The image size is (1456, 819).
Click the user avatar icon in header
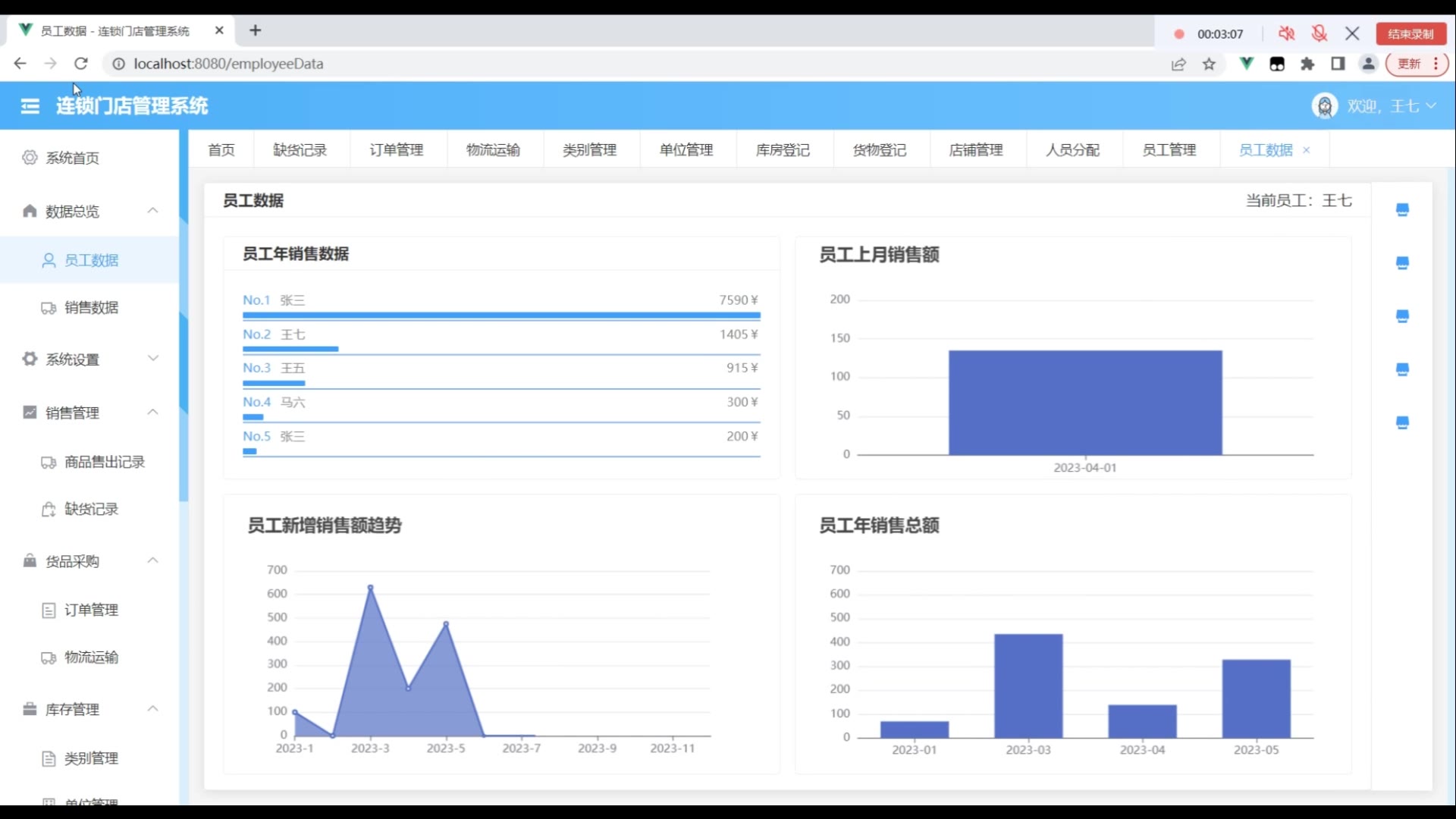coord(1324,106)
